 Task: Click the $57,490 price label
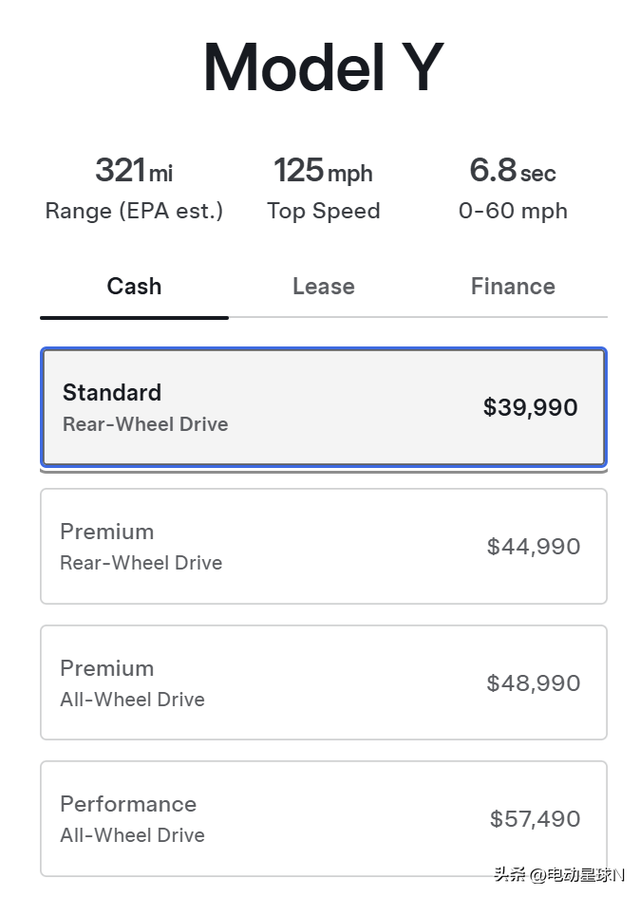(535, 819)
